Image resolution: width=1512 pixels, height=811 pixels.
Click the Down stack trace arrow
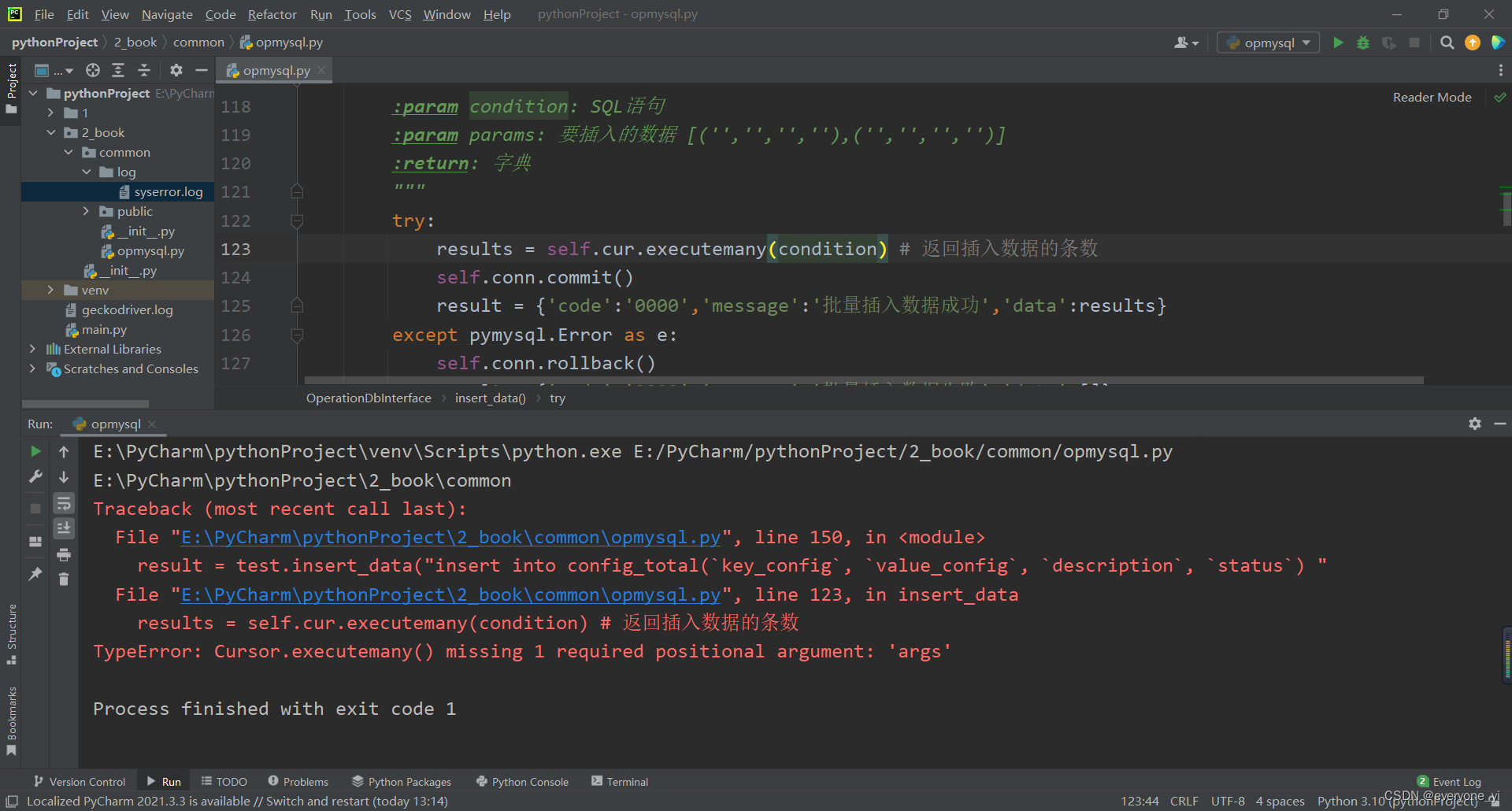tap(64, 476)
